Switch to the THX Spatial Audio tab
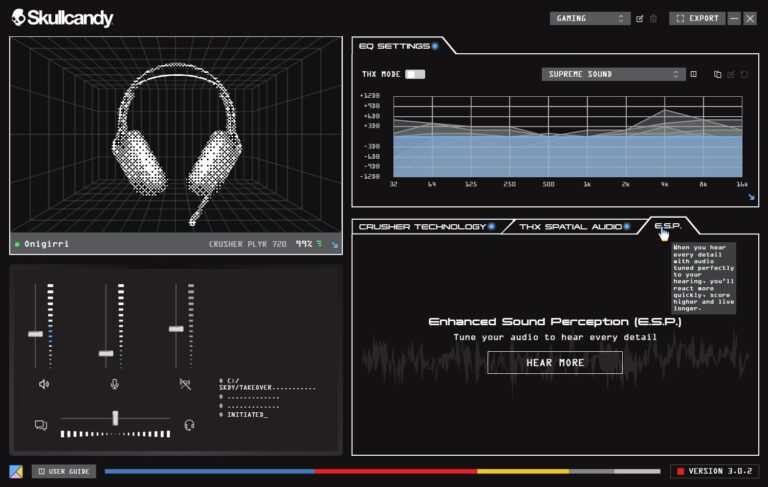Viewport: 768px width, 487px height. pyautogui.click(x=570, y=227)
